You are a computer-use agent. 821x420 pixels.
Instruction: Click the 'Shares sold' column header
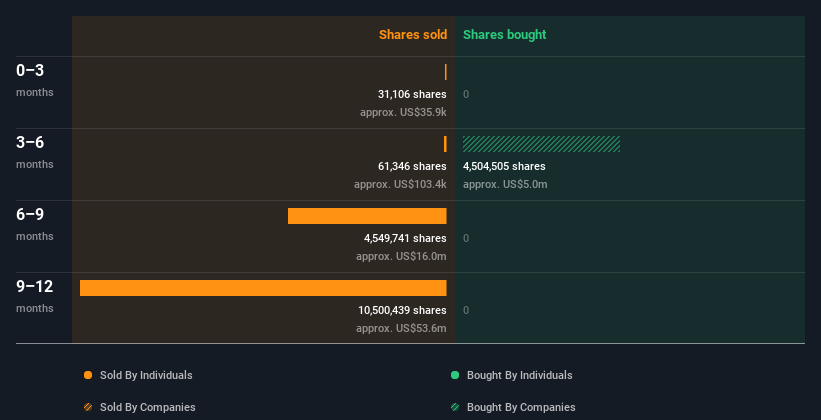tap(413, 35)
